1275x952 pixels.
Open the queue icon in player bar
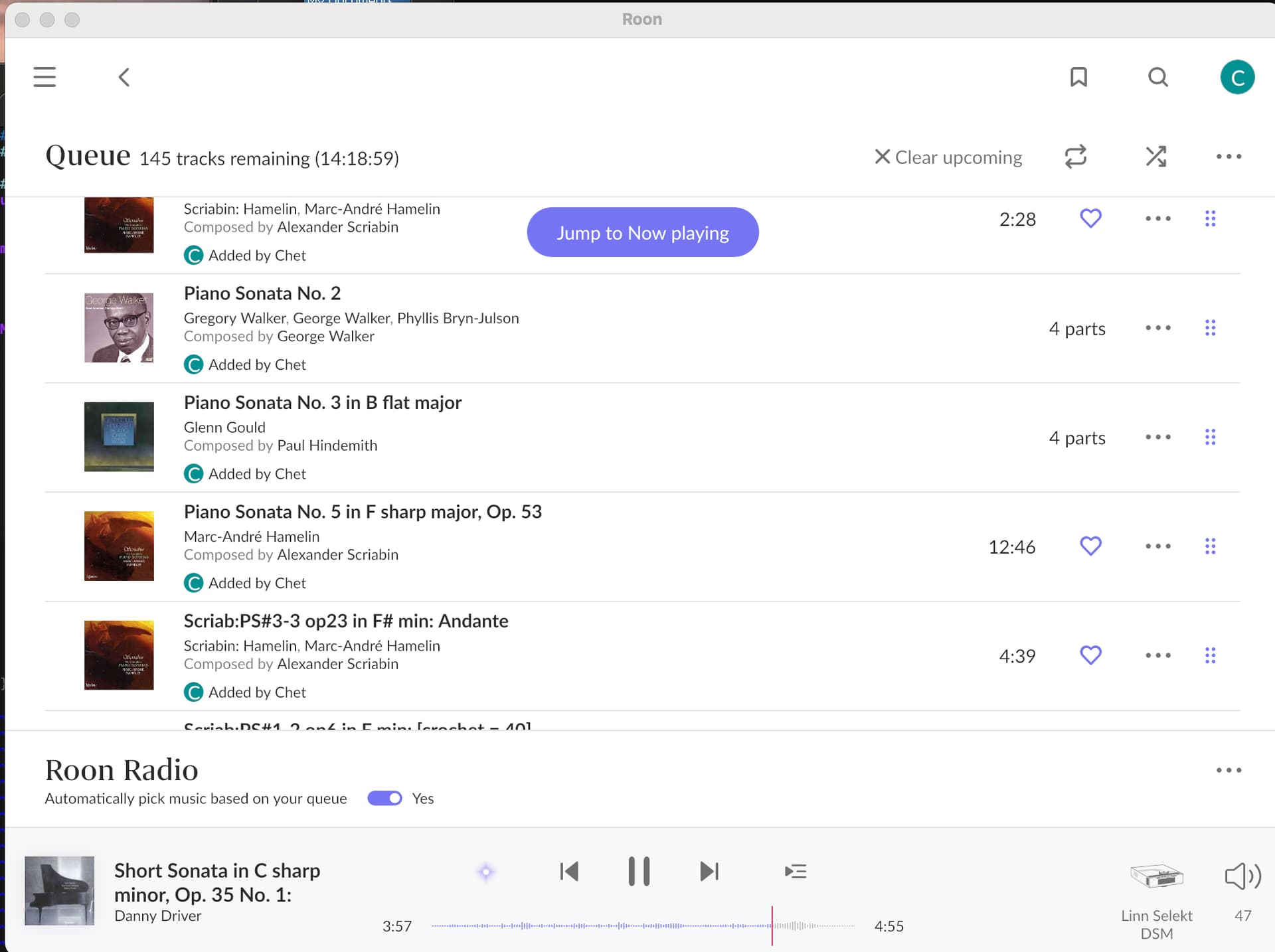[796, 871]
